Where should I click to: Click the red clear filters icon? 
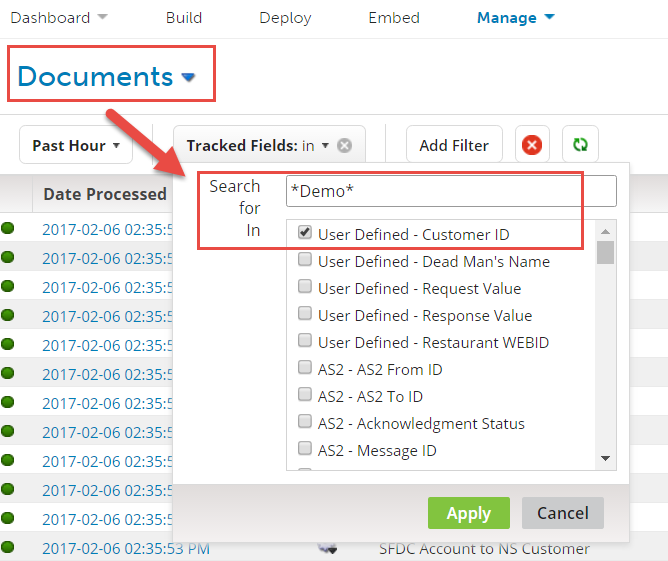(532, 145)
